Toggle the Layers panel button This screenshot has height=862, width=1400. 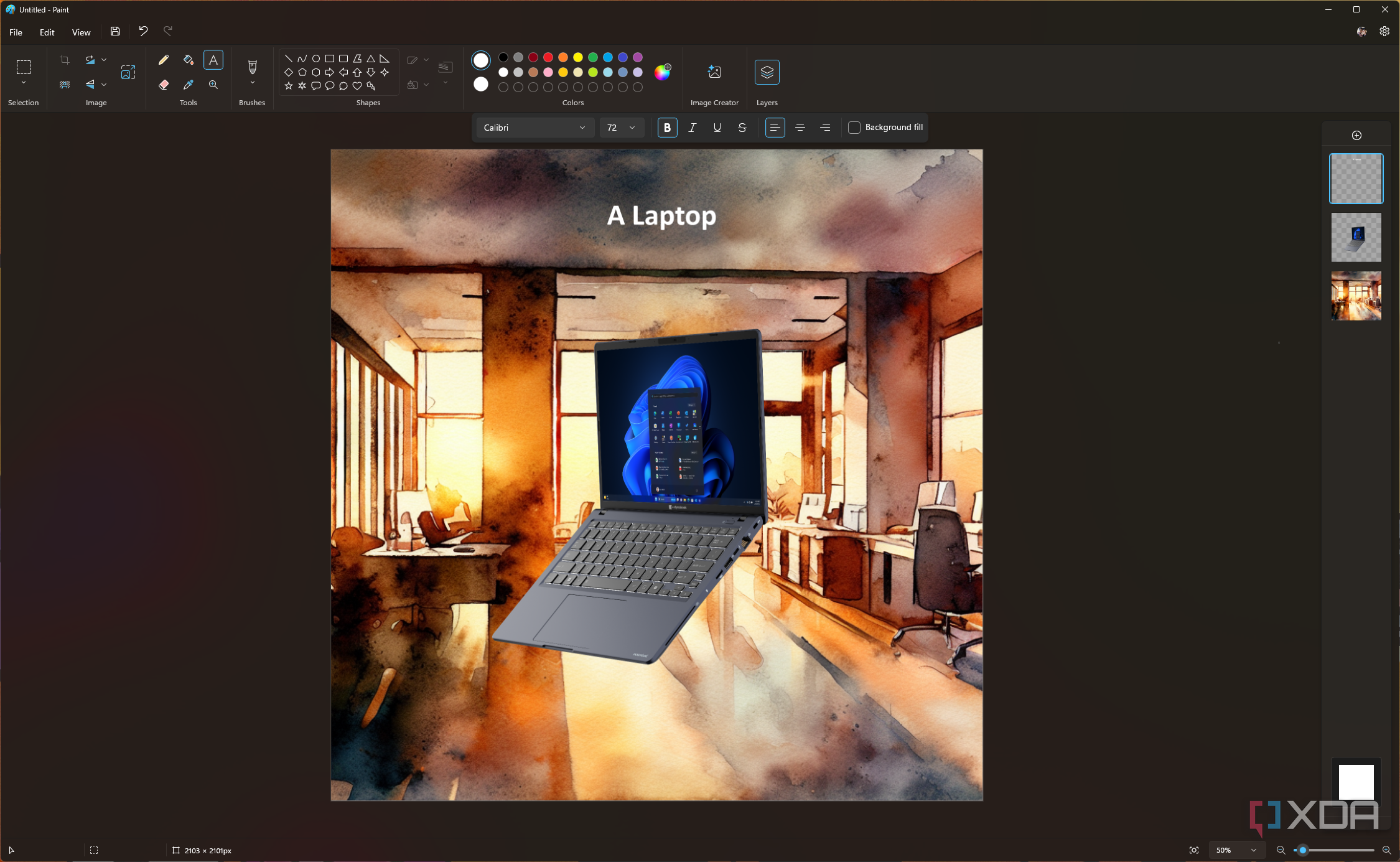point(767,72)
